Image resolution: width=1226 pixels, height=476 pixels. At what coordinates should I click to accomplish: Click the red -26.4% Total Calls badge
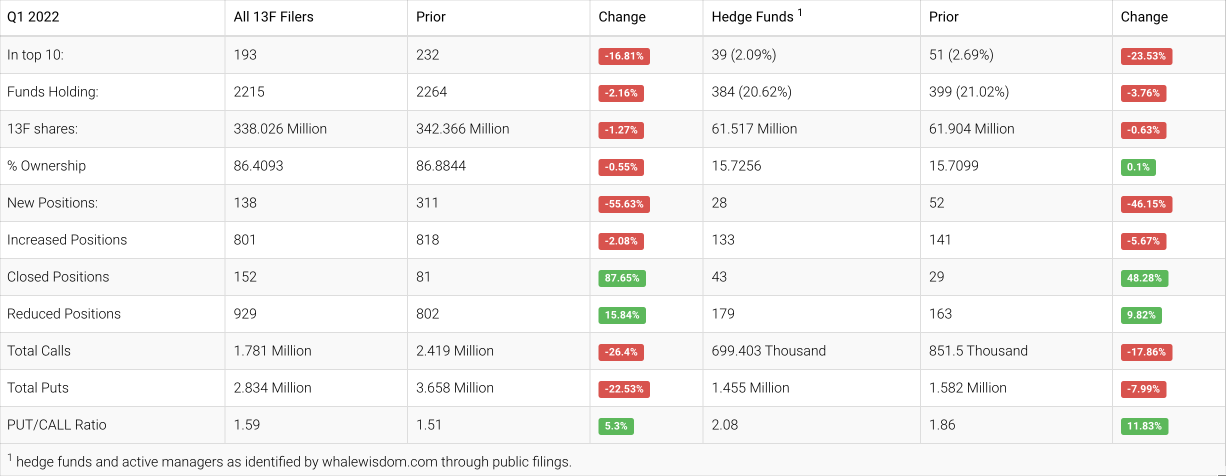coord(621,352)
